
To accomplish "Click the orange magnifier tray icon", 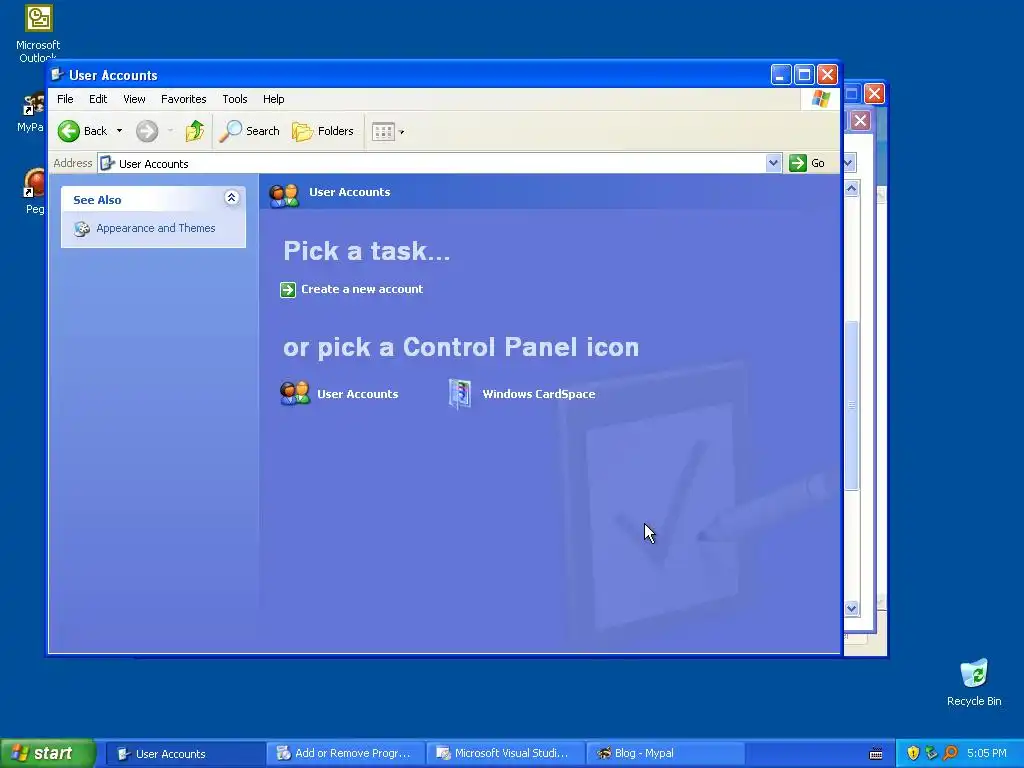I will pyautogui.click(x=950, y=753).
